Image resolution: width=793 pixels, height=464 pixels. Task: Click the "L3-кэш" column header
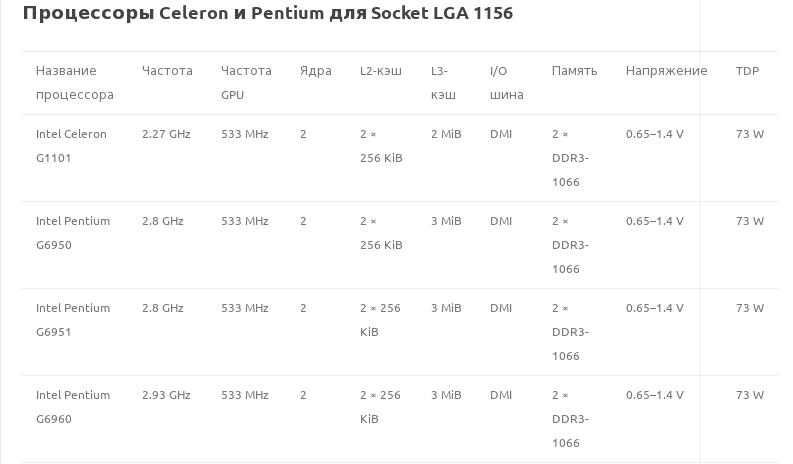(444, 83)
